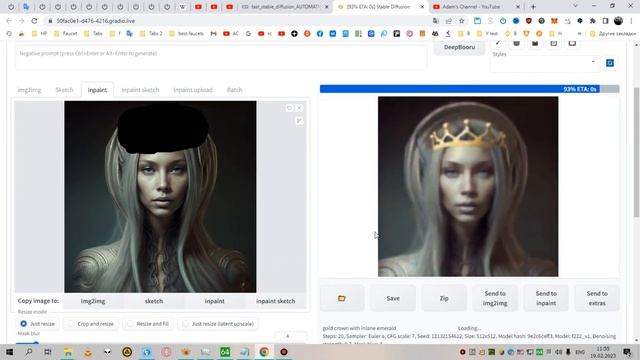The height and width of the screenshot is (360, 640).
Task: Click the browser address bar URL
Action: click(x=96, y=21)
